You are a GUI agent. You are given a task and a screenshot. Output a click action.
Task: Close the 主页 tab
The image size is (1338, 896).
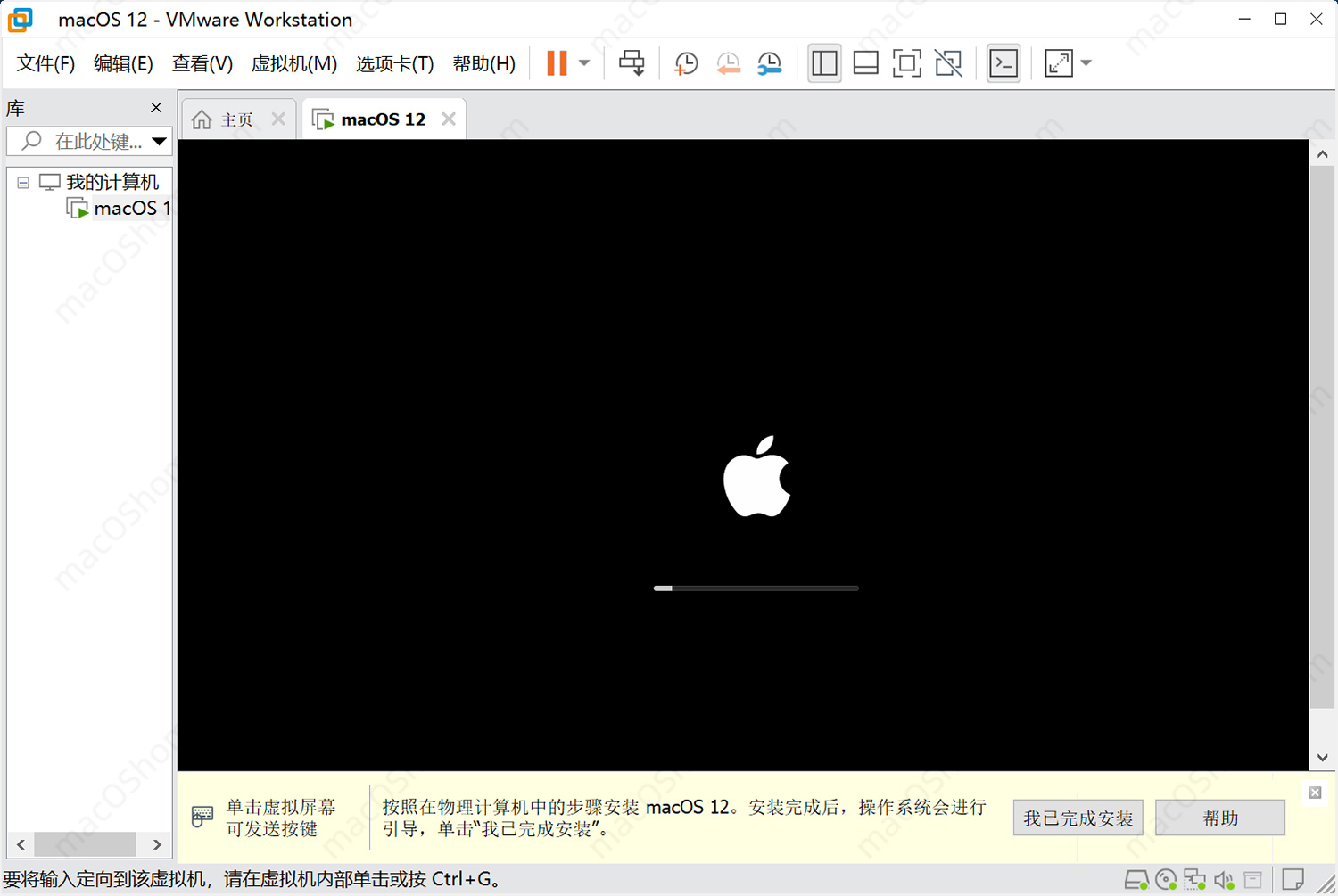click(x=278, y=119)
